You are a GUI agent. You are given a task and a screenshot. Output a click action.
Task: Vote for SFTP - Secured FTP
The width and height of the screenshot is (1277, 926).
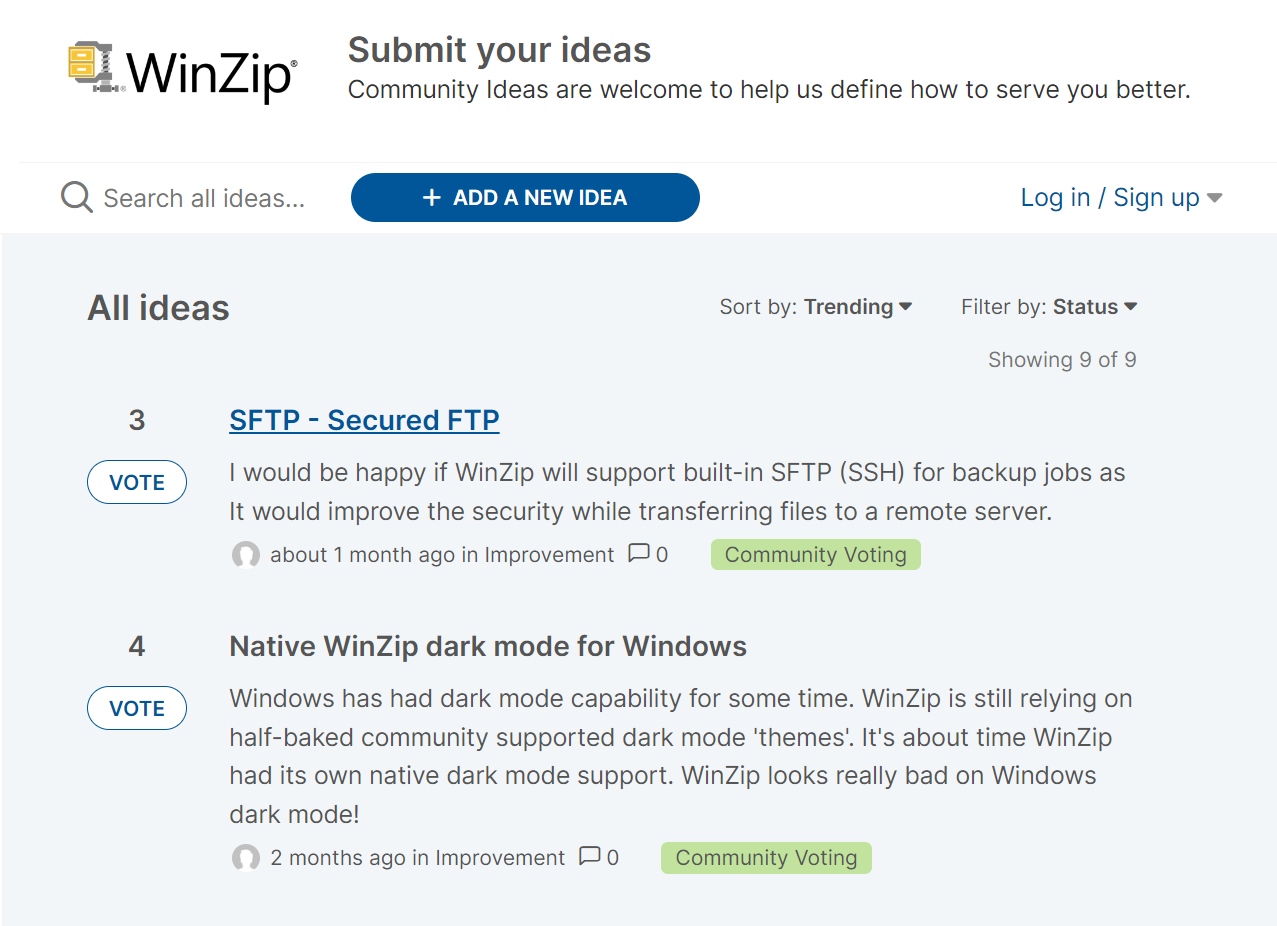point(136,481)
